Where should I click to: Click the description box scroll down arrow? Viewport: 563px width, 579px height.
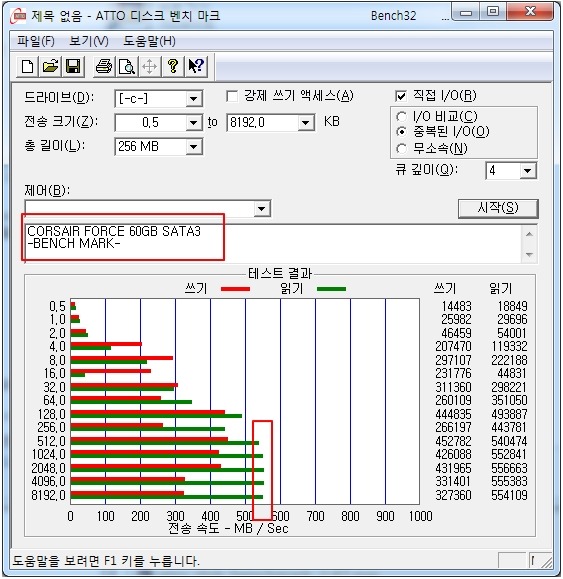529,255
